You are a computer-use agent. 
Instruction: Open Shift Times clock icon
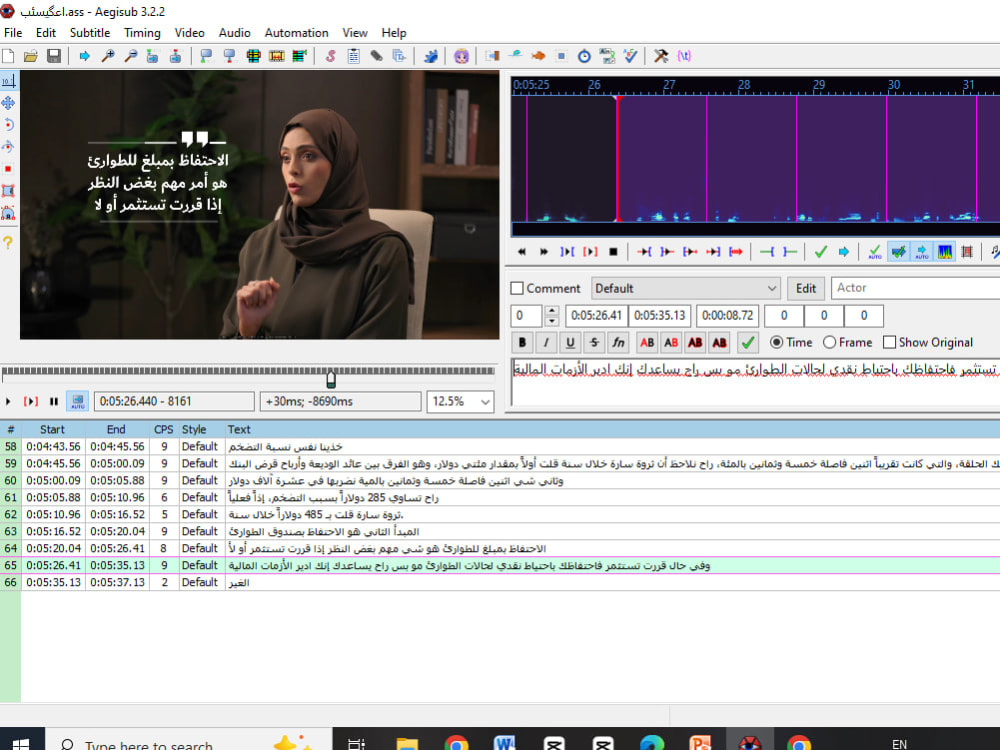click(x=584, y=56)
